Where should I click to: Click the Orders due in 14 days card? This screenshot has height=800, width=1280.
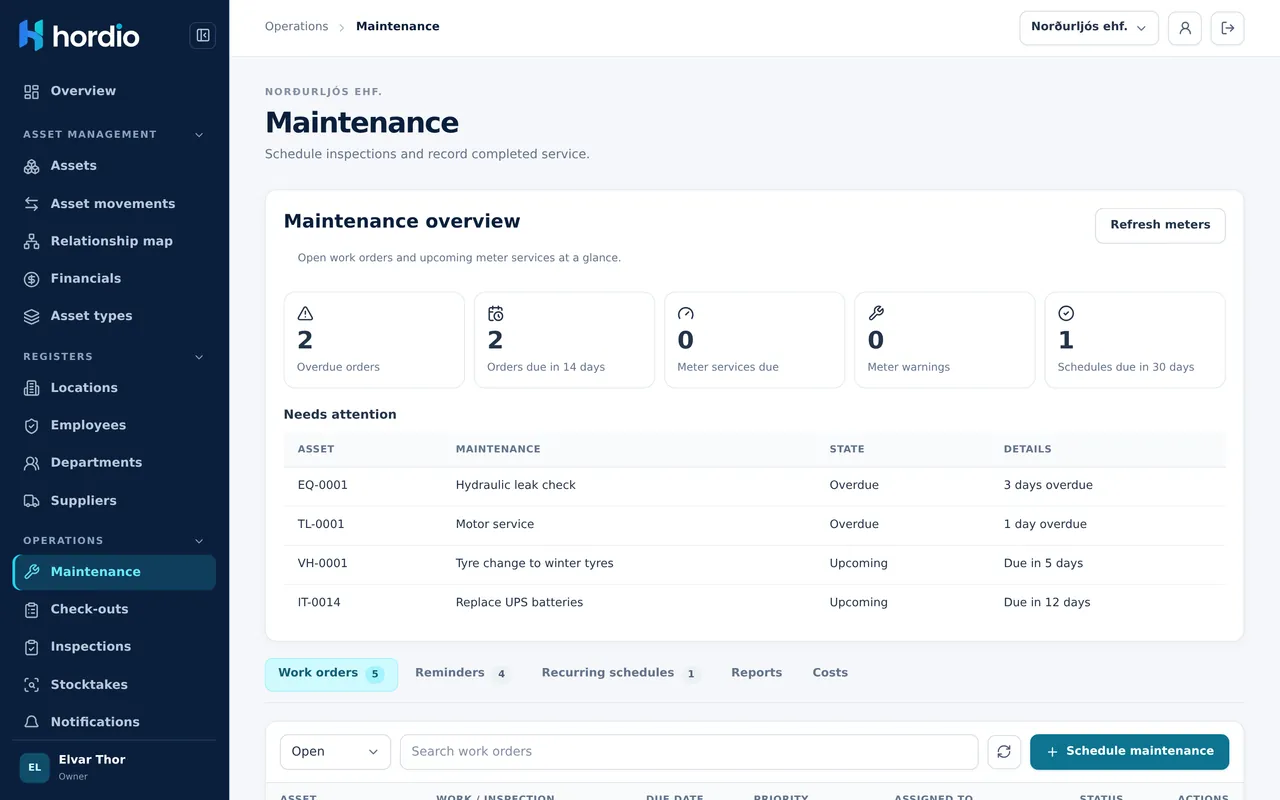click(564, 340)
